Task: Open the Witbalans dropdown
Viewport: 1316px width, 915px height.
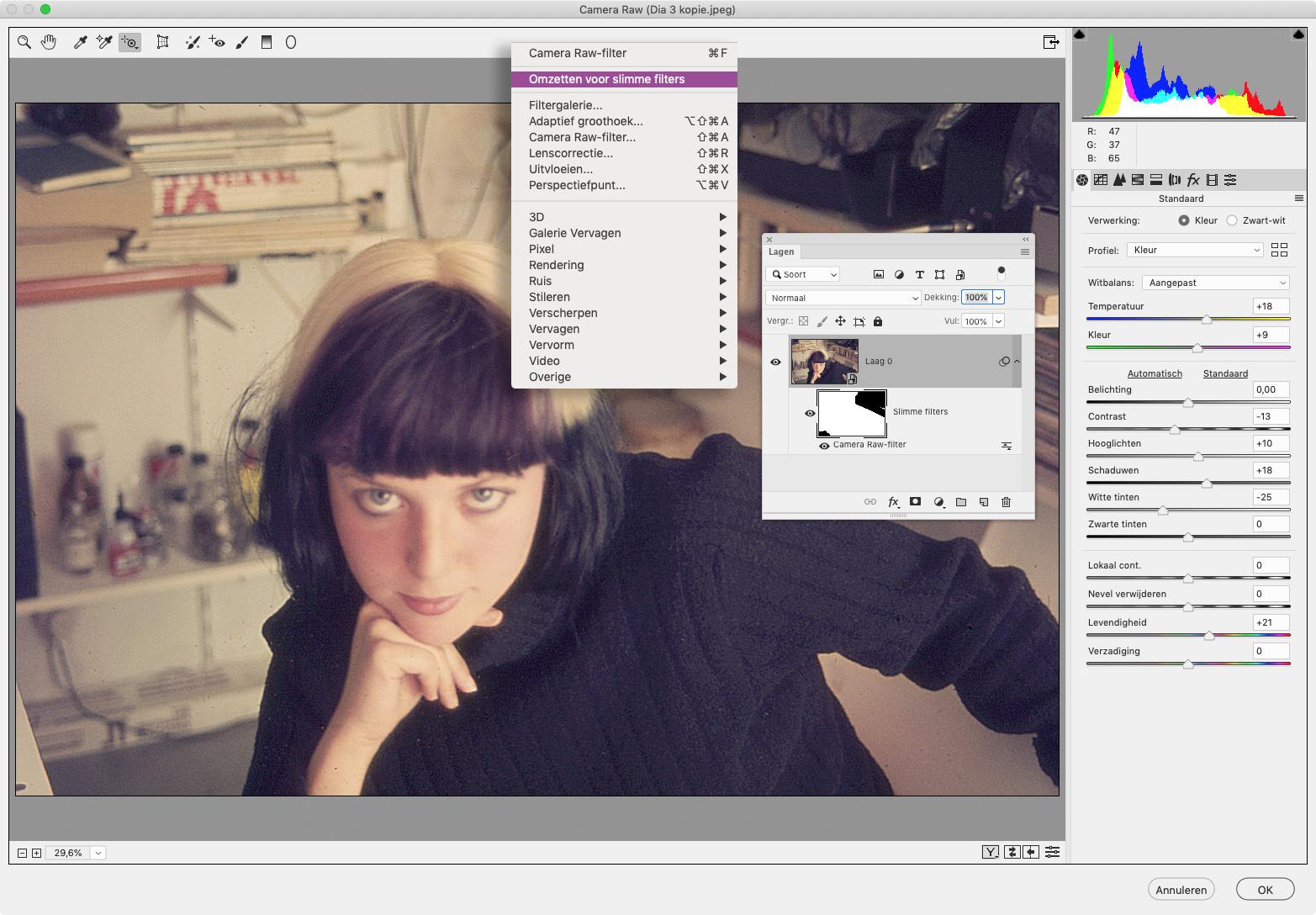Action: [1215, 283]
